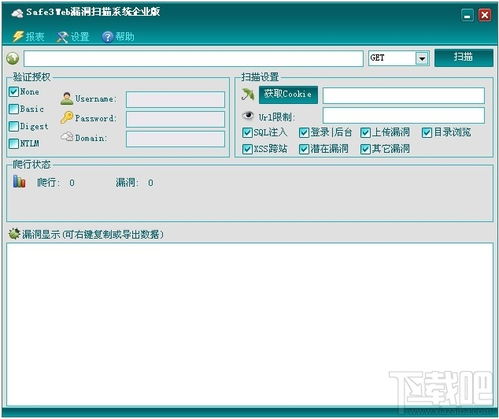Click the green globe icon beside URL bar
Viewport: 499px width, 419px height.
[13, 59]
